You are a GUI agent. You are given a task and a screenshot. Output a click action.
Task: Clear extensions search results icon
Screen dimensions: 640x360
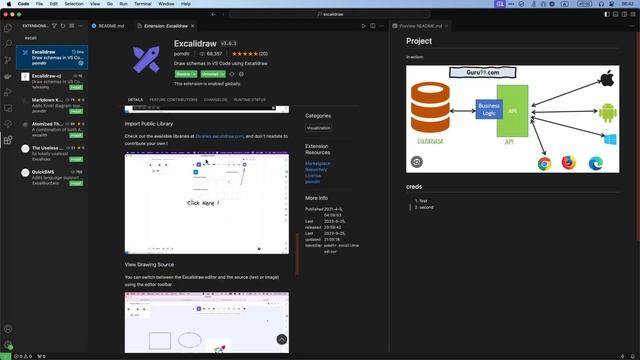click(72, 26)
